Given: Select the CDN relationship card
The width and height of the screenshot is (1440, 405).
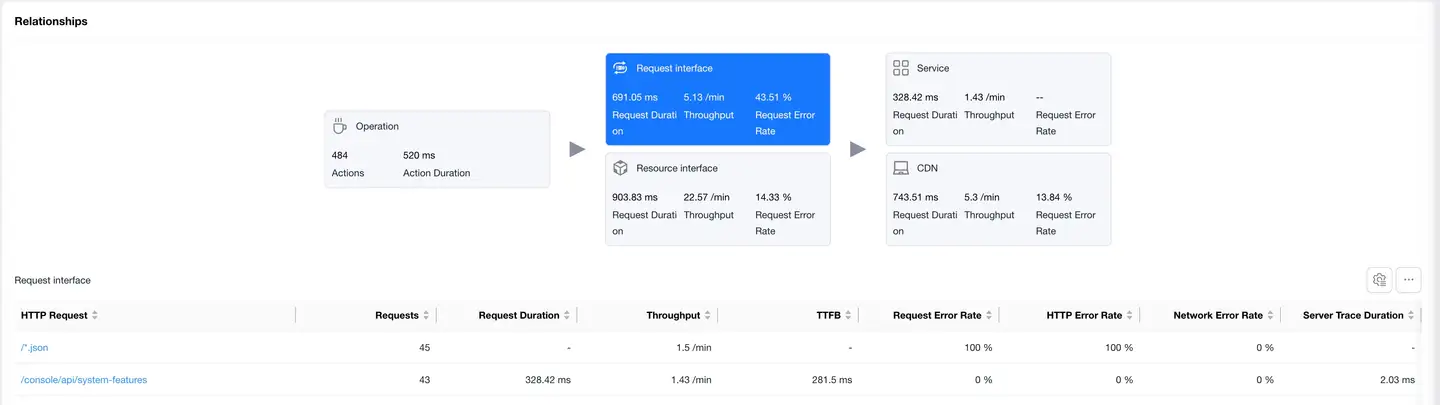Looking at the screenshot, I should (998, 199).
